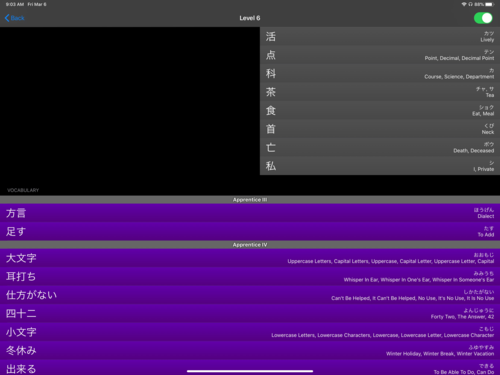Tap the Apprentice III section header
Screen dimensions: 500x375
(250, 200)
